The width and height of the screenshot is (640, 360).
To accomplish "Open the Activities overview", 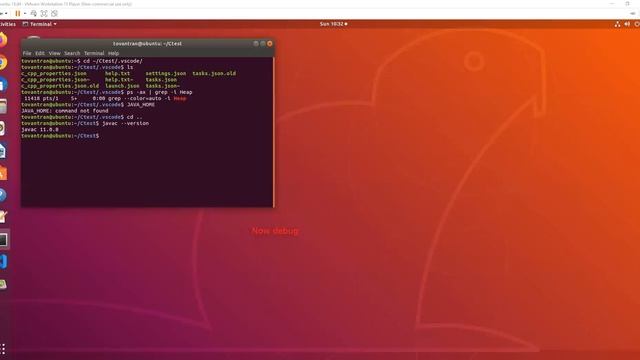I will pos(8,24).
